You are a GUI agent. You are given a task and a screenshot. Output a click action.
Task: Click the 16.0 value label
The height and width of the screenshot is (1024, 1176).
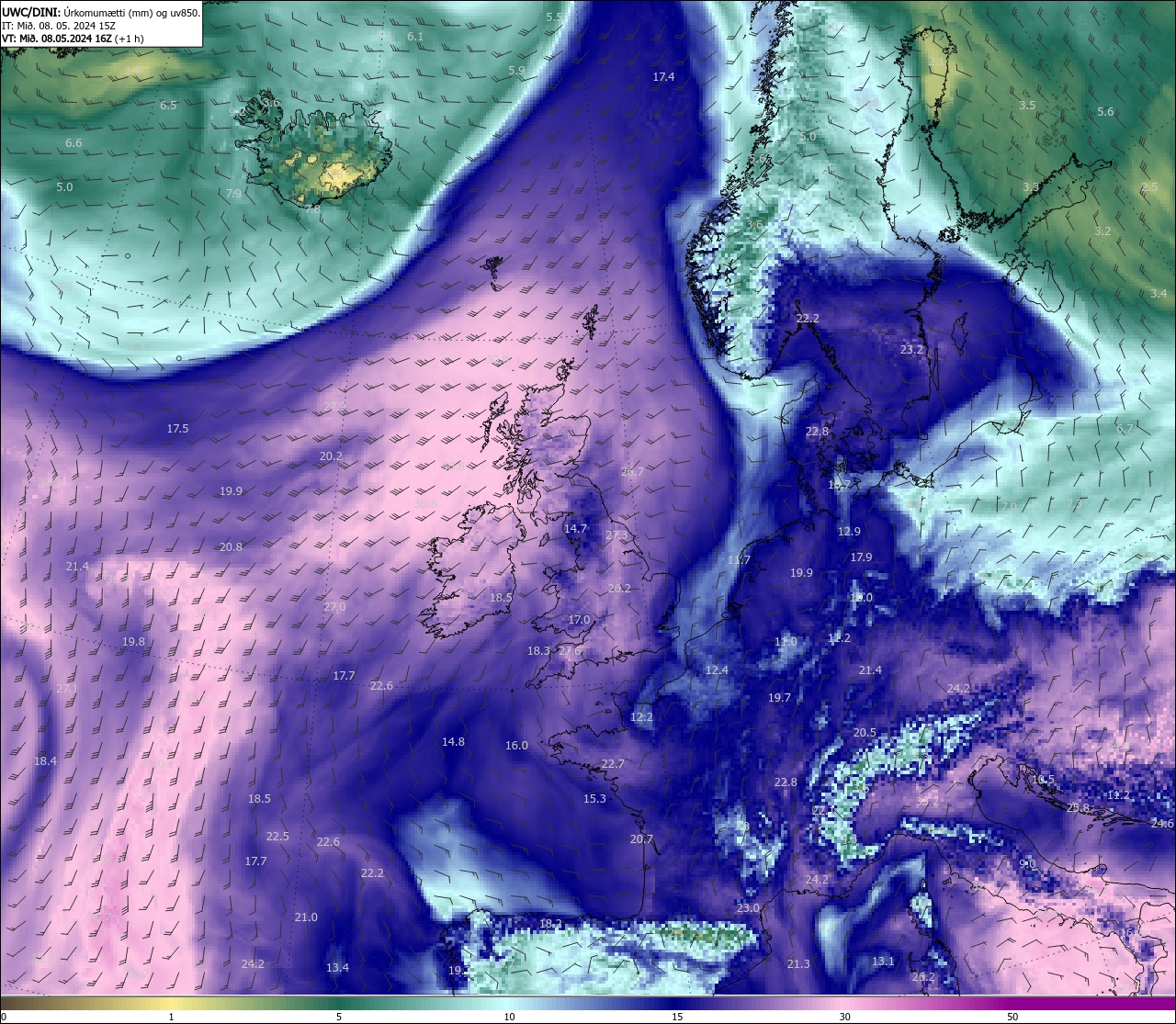[x=516, y=746]
